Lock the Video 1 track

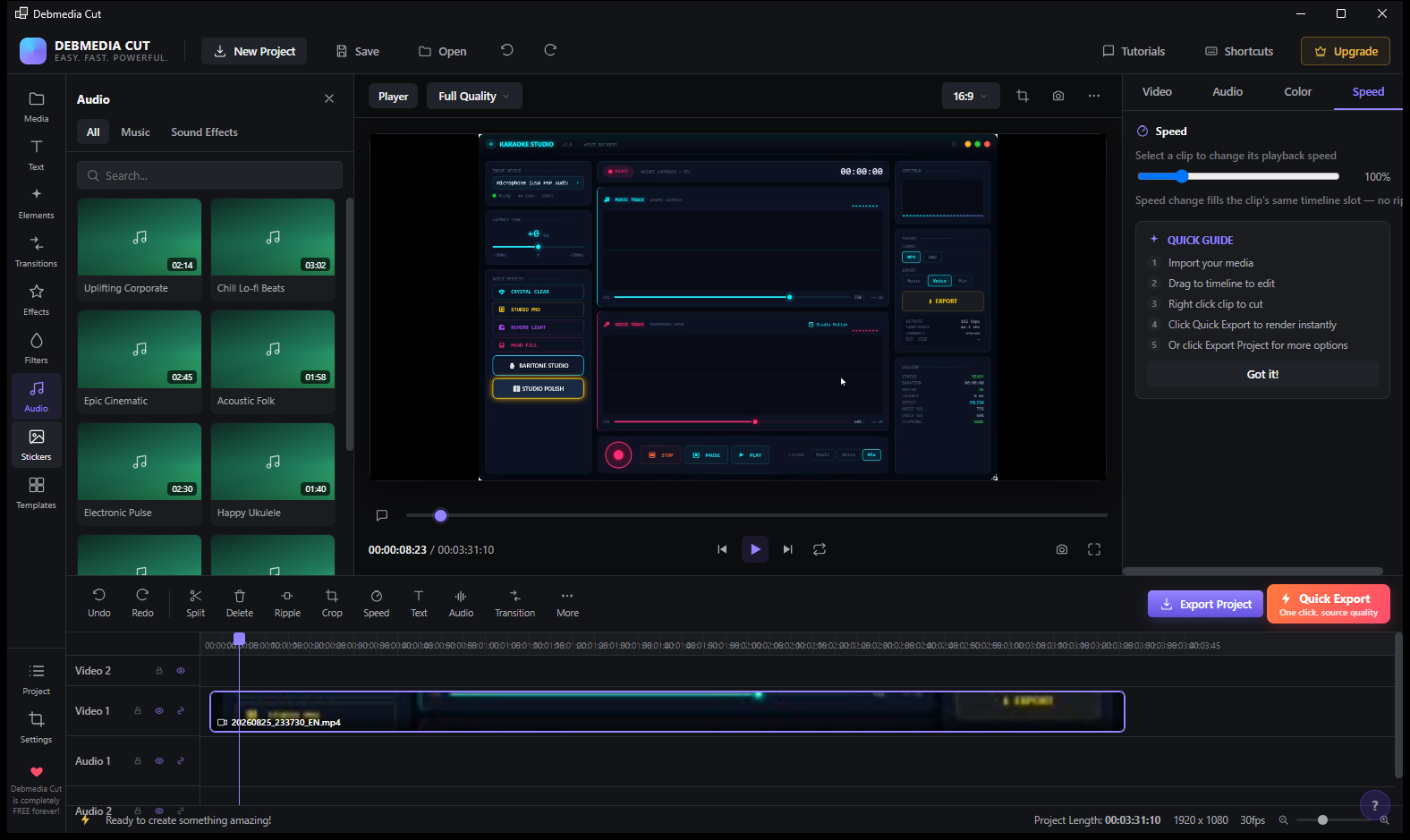coord(138,711)
